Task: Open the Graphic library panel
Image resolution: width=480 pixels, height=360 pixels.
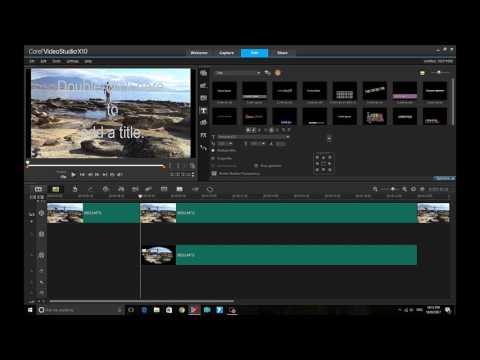Action: click(203, 123)
